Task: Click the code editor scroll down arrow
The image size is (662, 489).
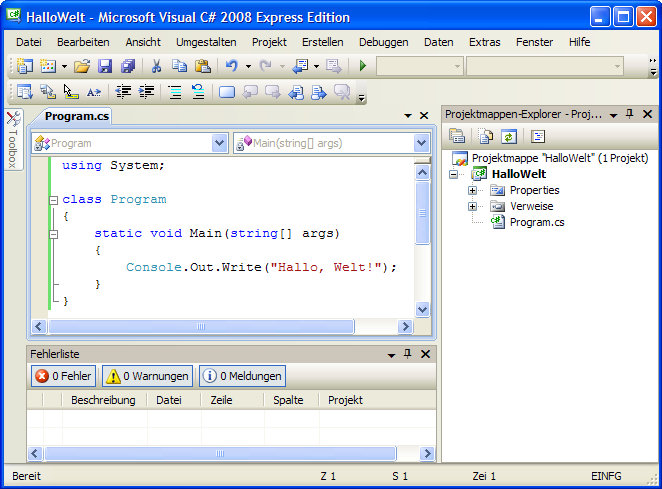Action: tap(422, 310)
